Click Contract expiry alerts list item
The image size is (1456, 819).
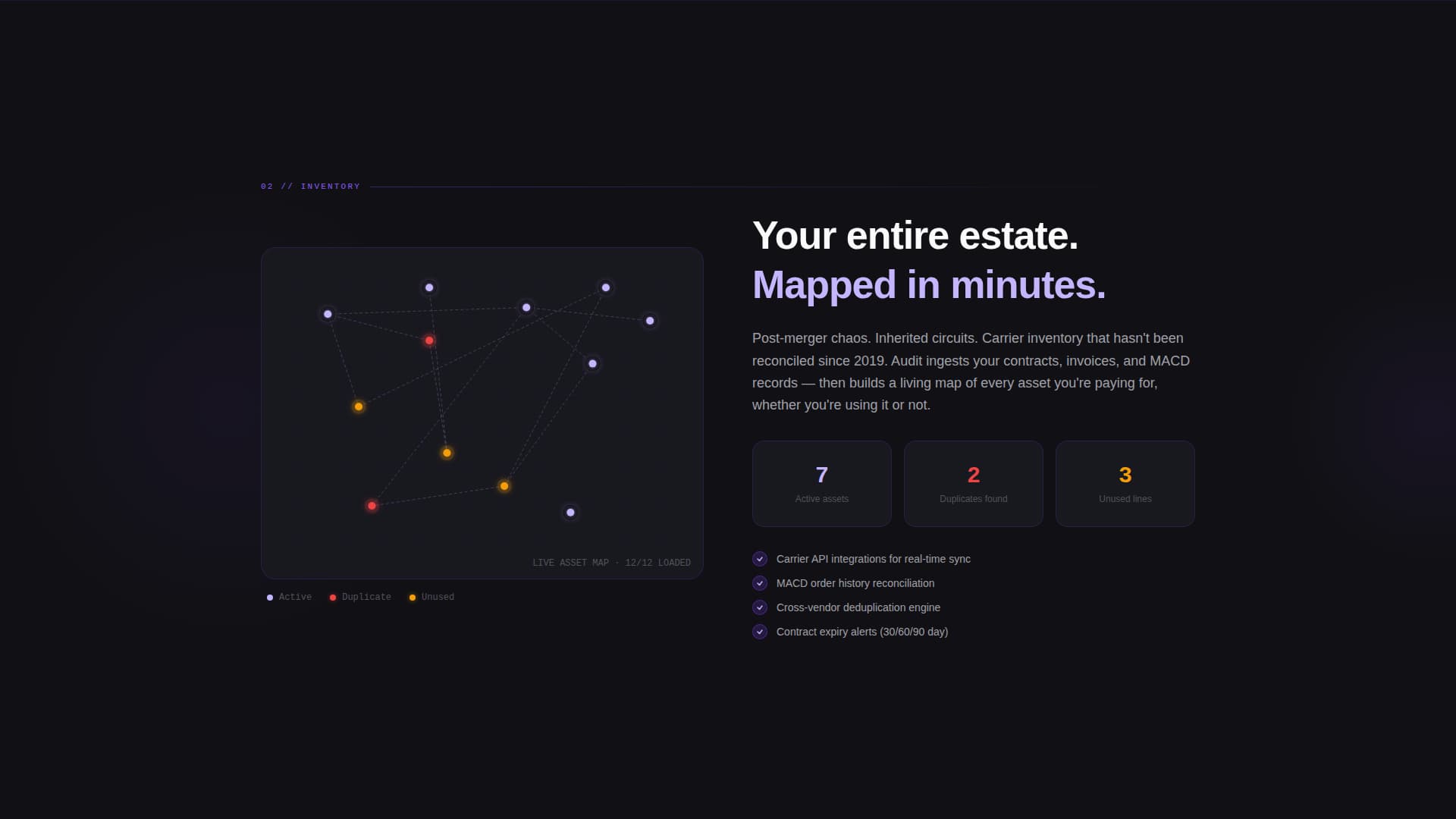861,632
